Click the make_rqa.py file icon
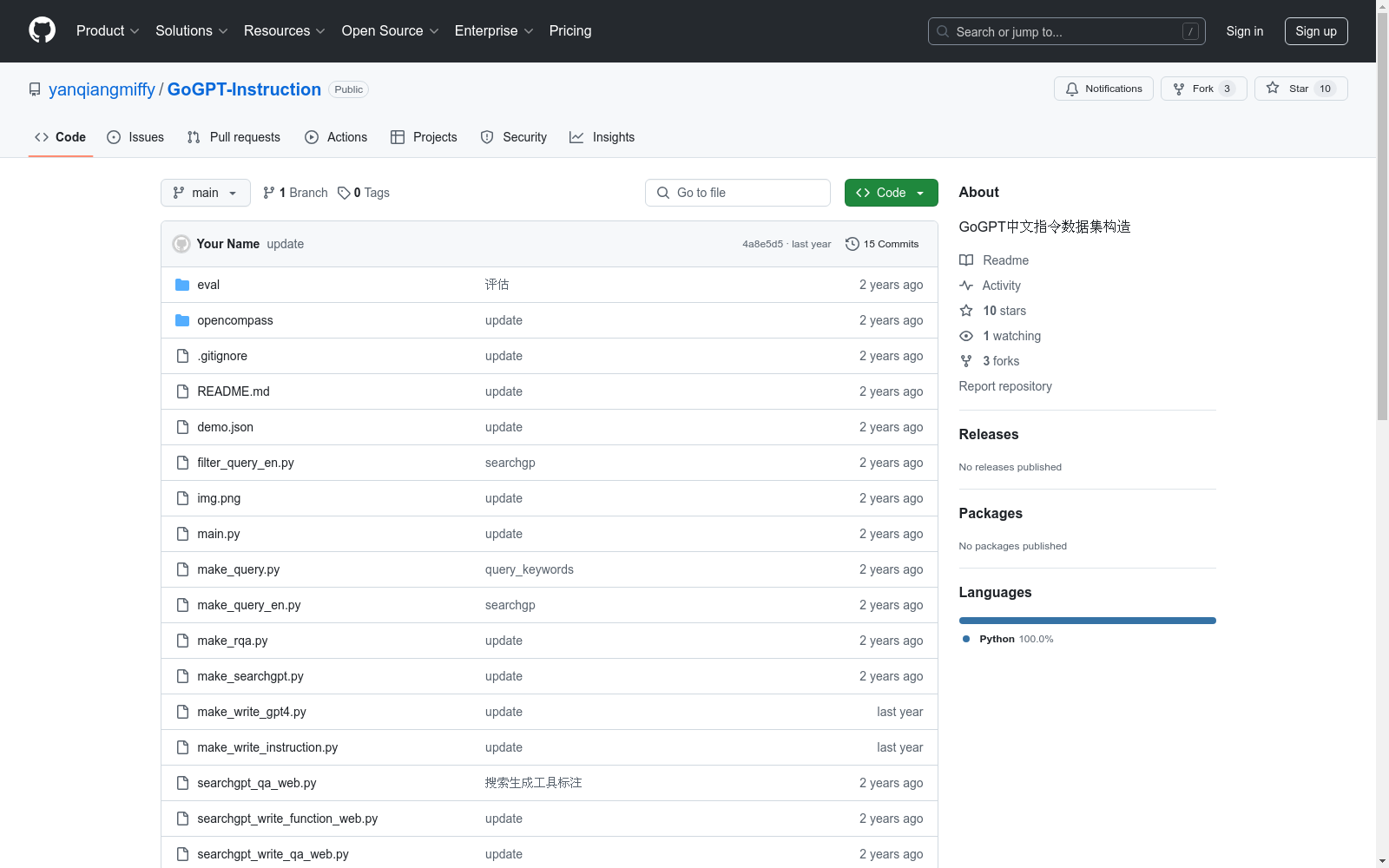Screen dimensions: 1389x868 click(x=182, y=641)
